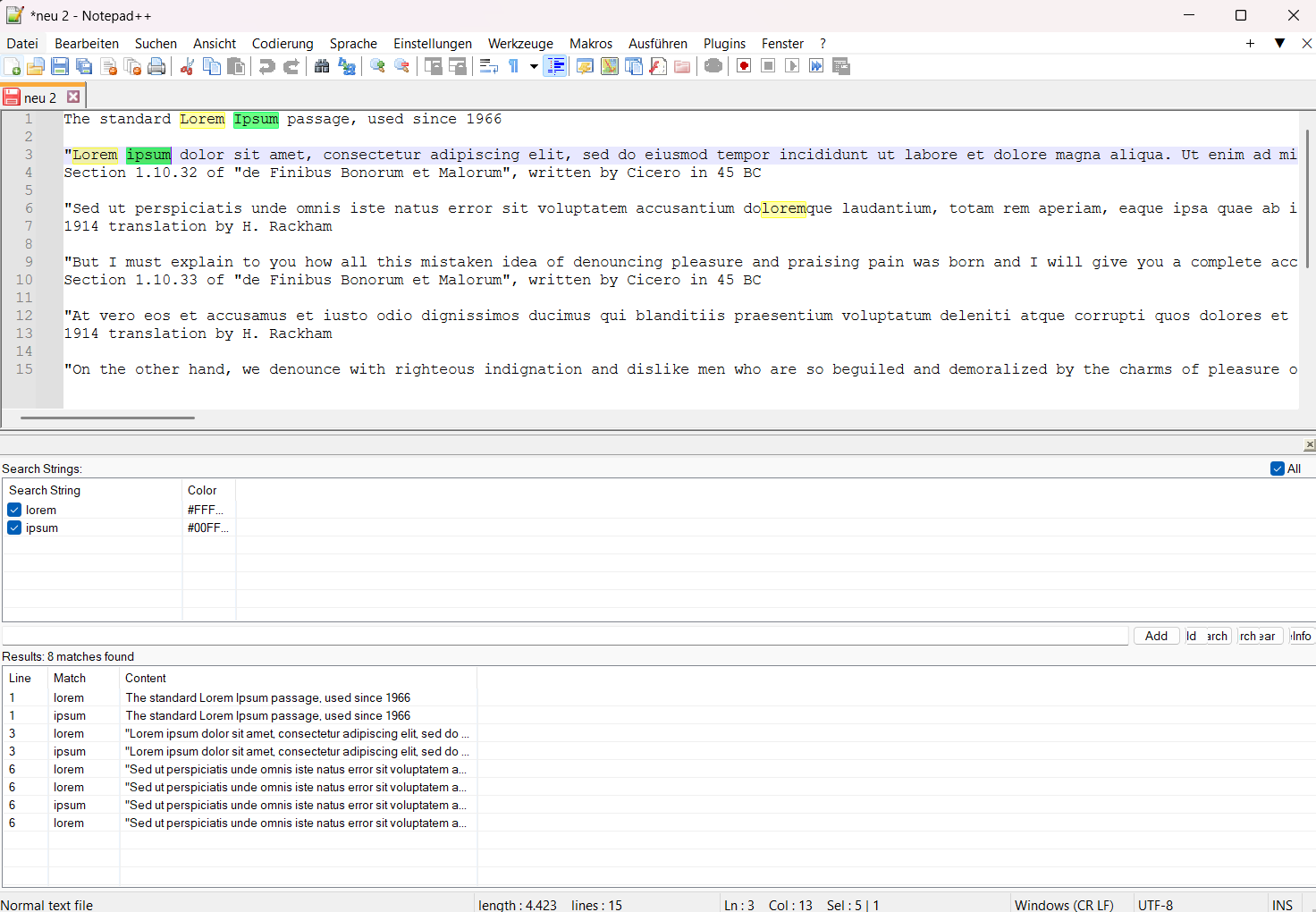Click the Close document toolbar icon
Viewport: 1316px width, 912px height.
(109, 66)
